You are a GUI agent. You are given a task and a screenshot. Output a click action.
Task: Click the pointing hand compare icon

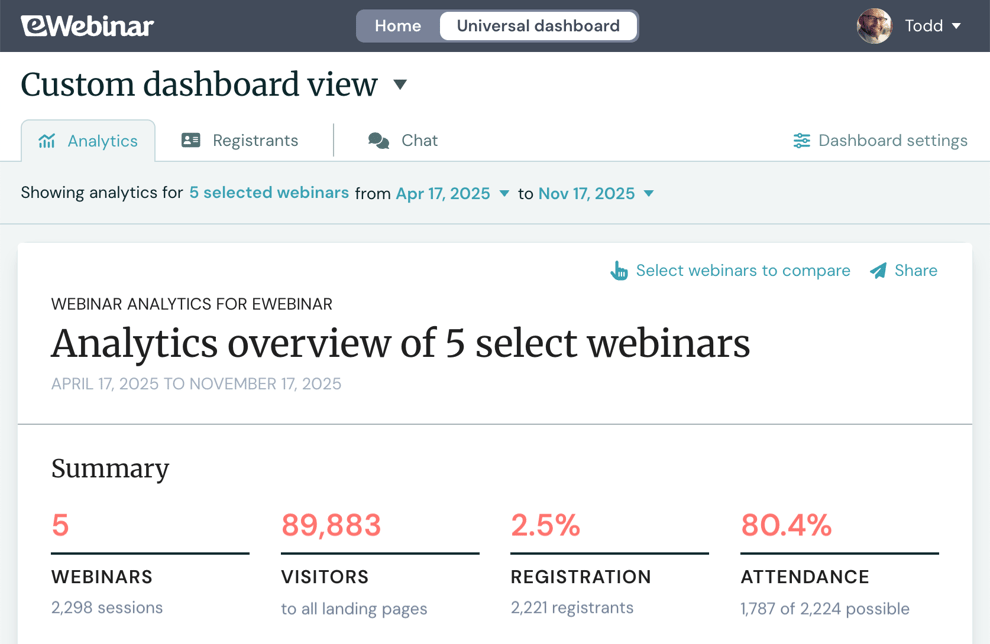pyautogui.click(x=619, y=271)
